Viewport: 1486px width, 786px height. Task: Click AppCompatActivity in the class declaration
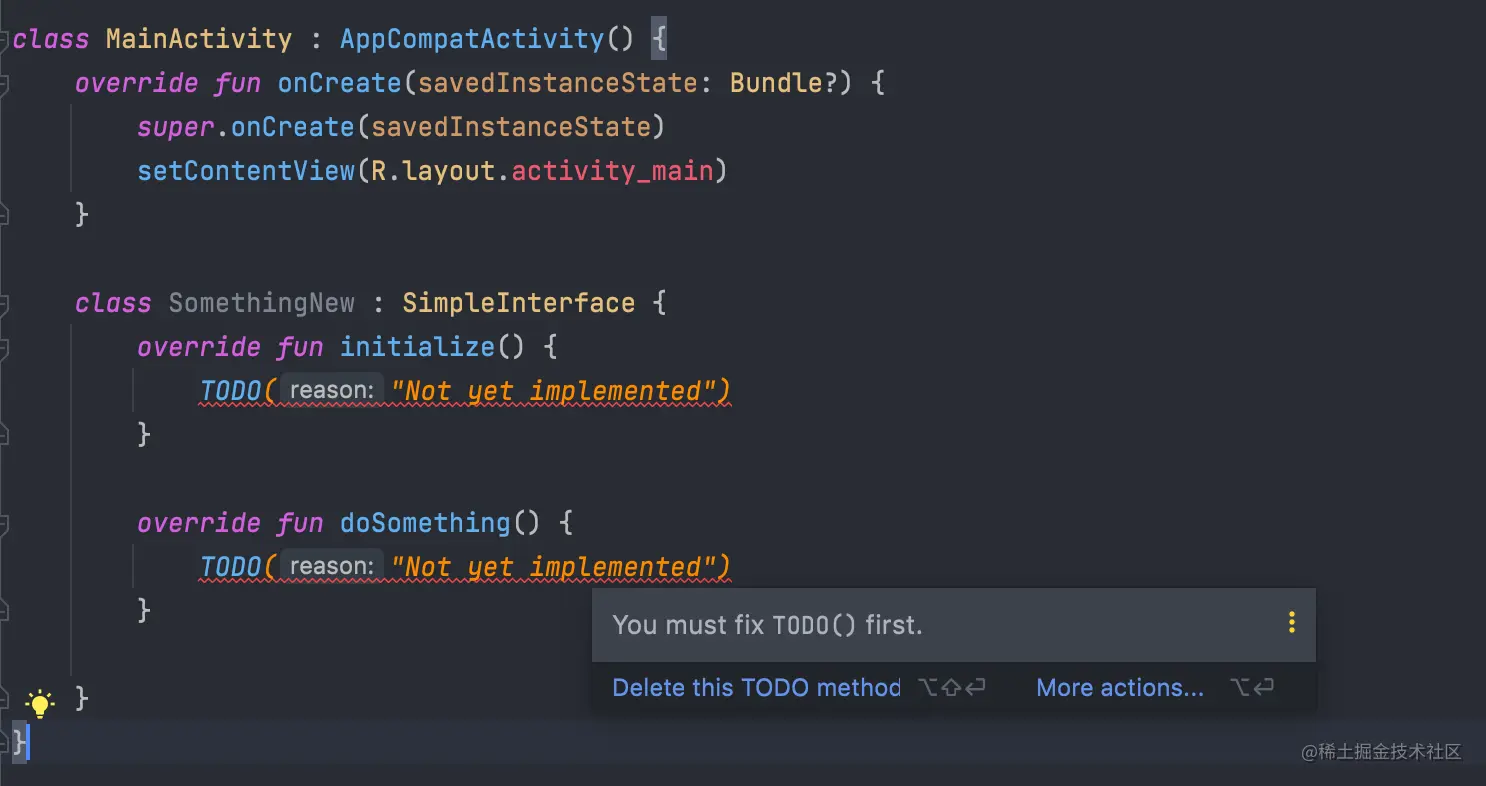point(472,39)
